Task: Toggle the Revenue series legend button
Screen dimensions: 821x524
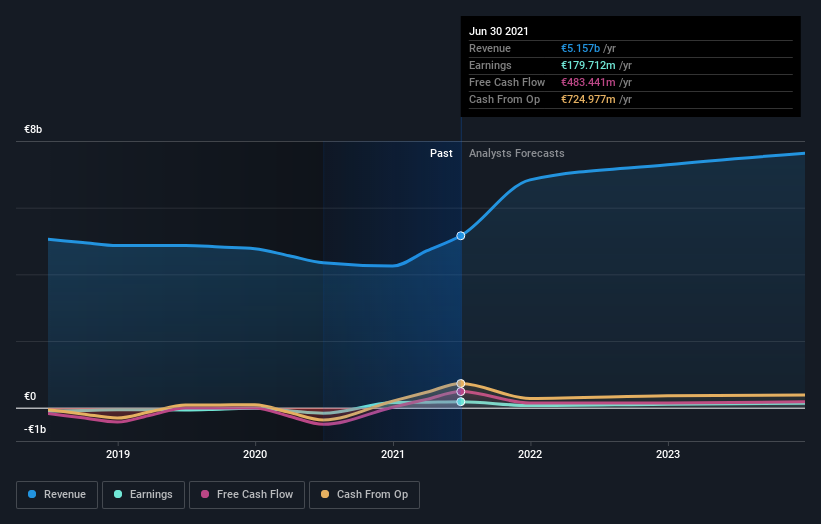Action: point(57,495)
